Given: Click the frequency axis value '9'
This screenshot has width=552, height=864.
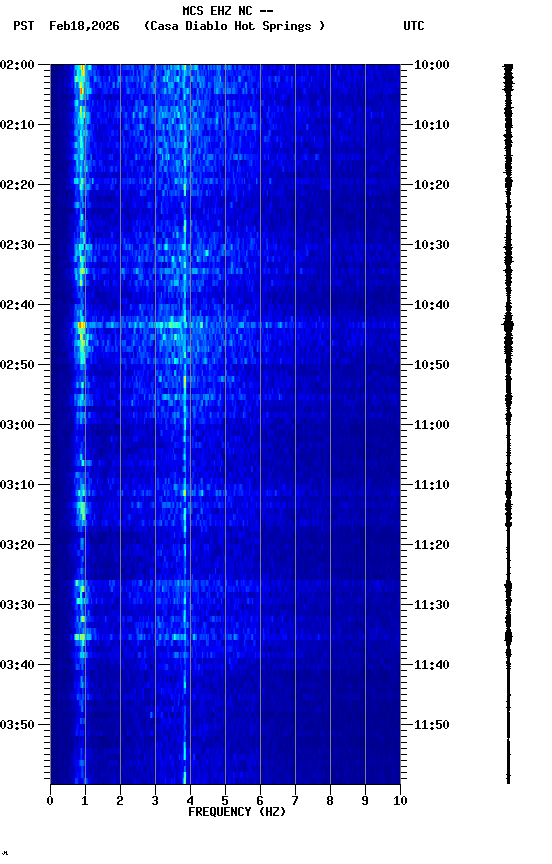Looking at the screenshot, I should pos(365,801).
